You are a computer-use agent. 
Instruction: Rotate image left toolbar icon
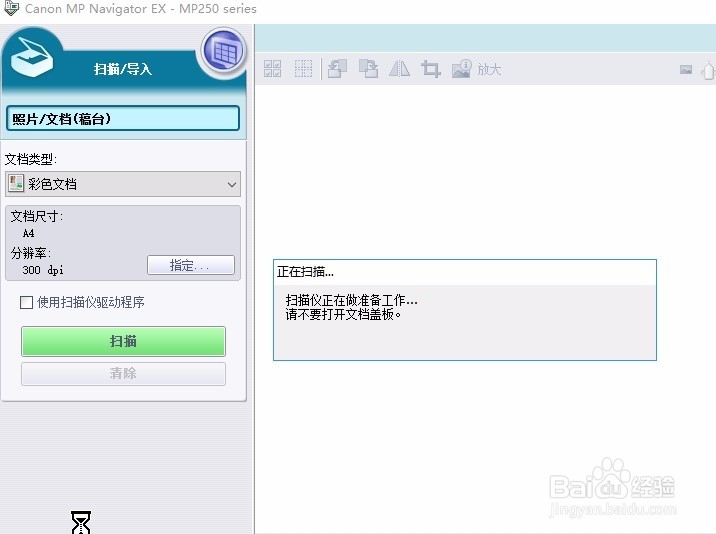(337, 69)
